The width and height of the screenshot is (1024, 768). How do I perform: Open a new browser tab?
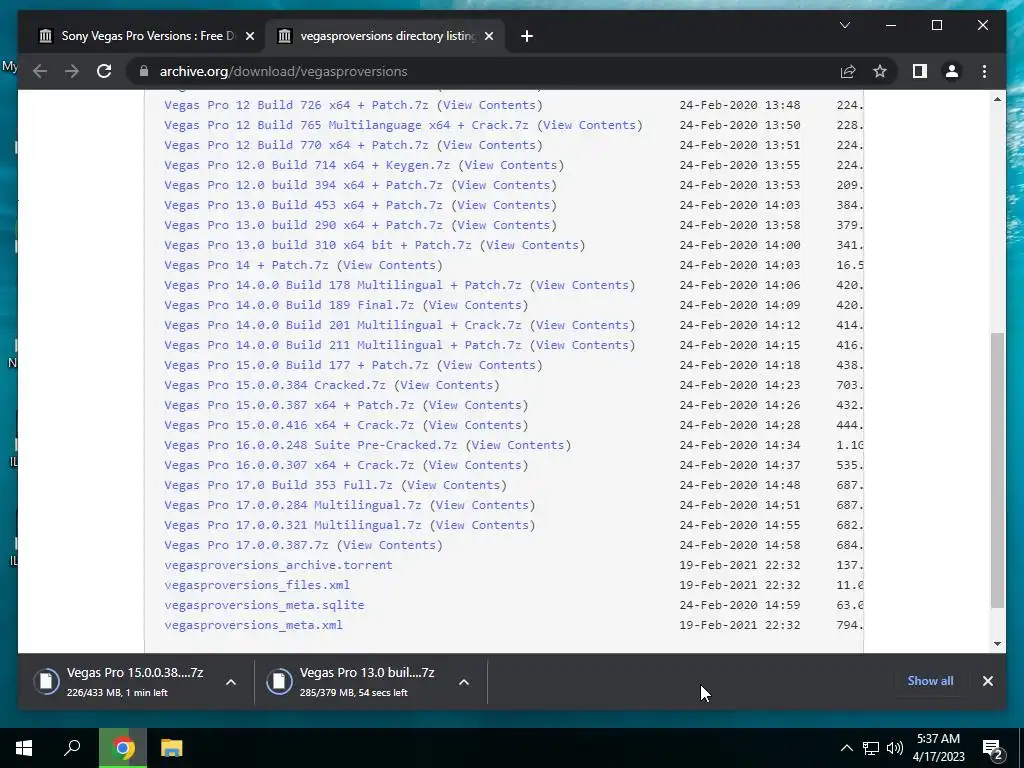click(527, 36)
